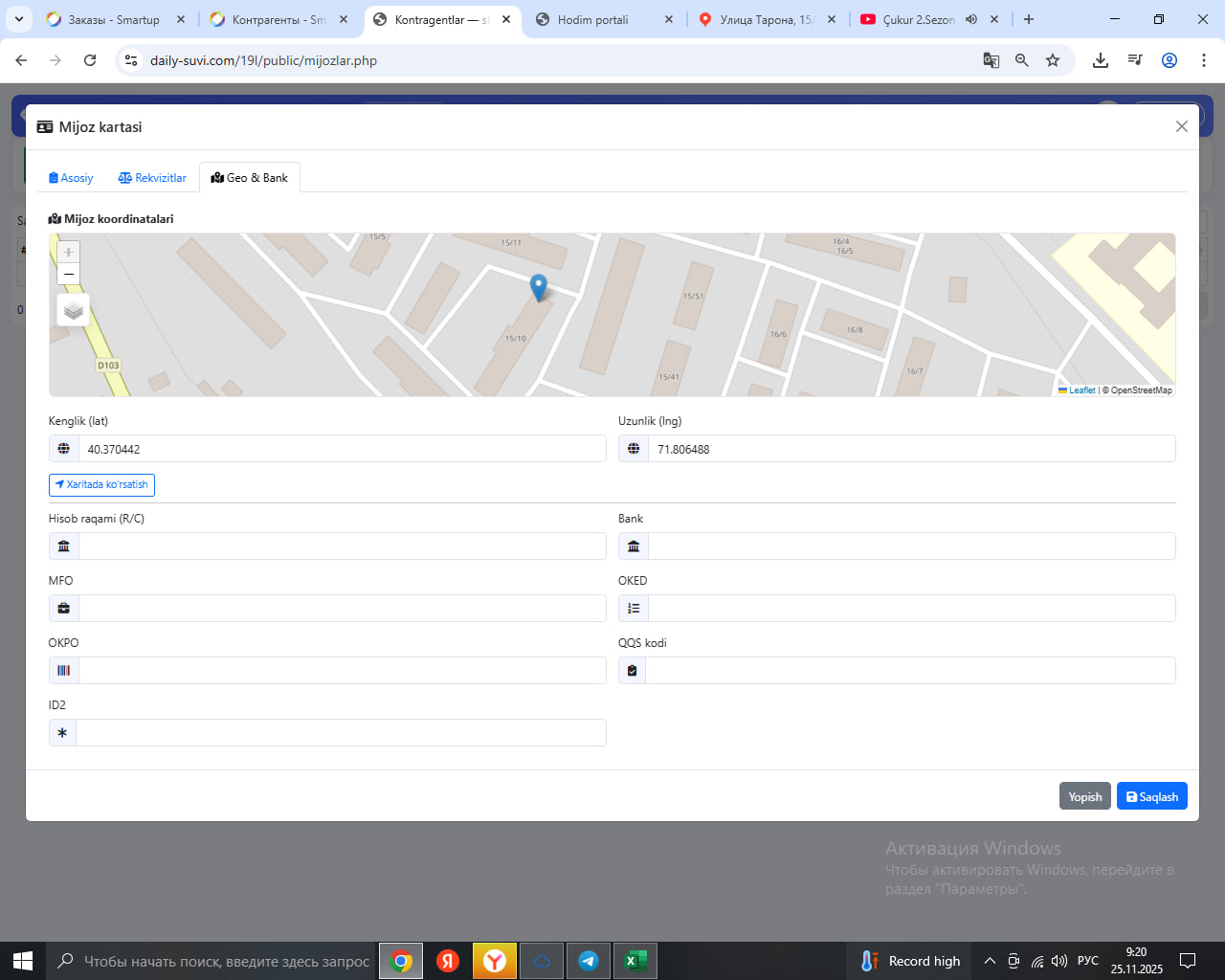This screenshot has width=1225, height=980.
Task: Expand hidden system tray icons
Action: pyautogui.click(x=990, y=961)
